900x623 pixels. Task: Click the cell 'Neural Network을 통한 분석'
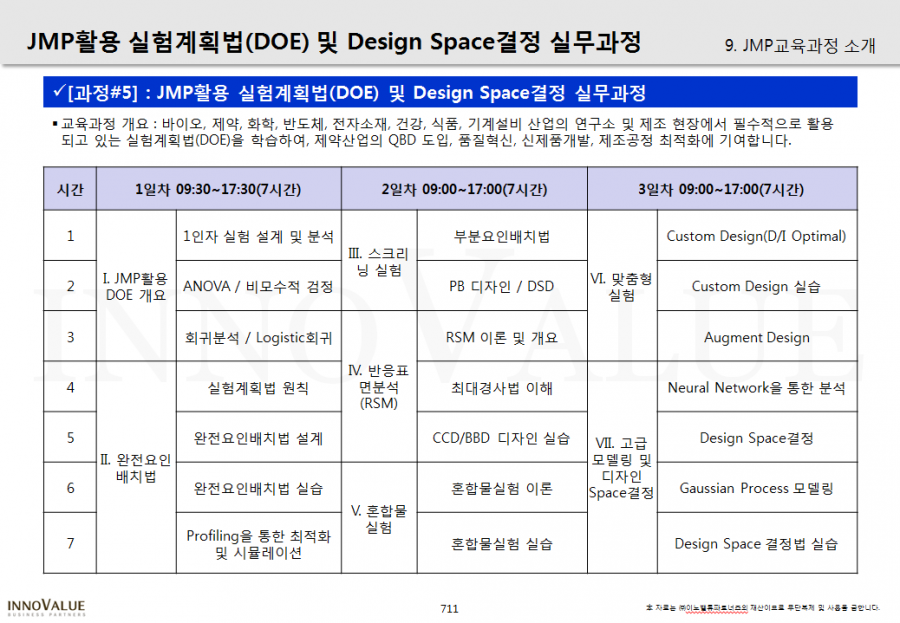pos(757,388)
